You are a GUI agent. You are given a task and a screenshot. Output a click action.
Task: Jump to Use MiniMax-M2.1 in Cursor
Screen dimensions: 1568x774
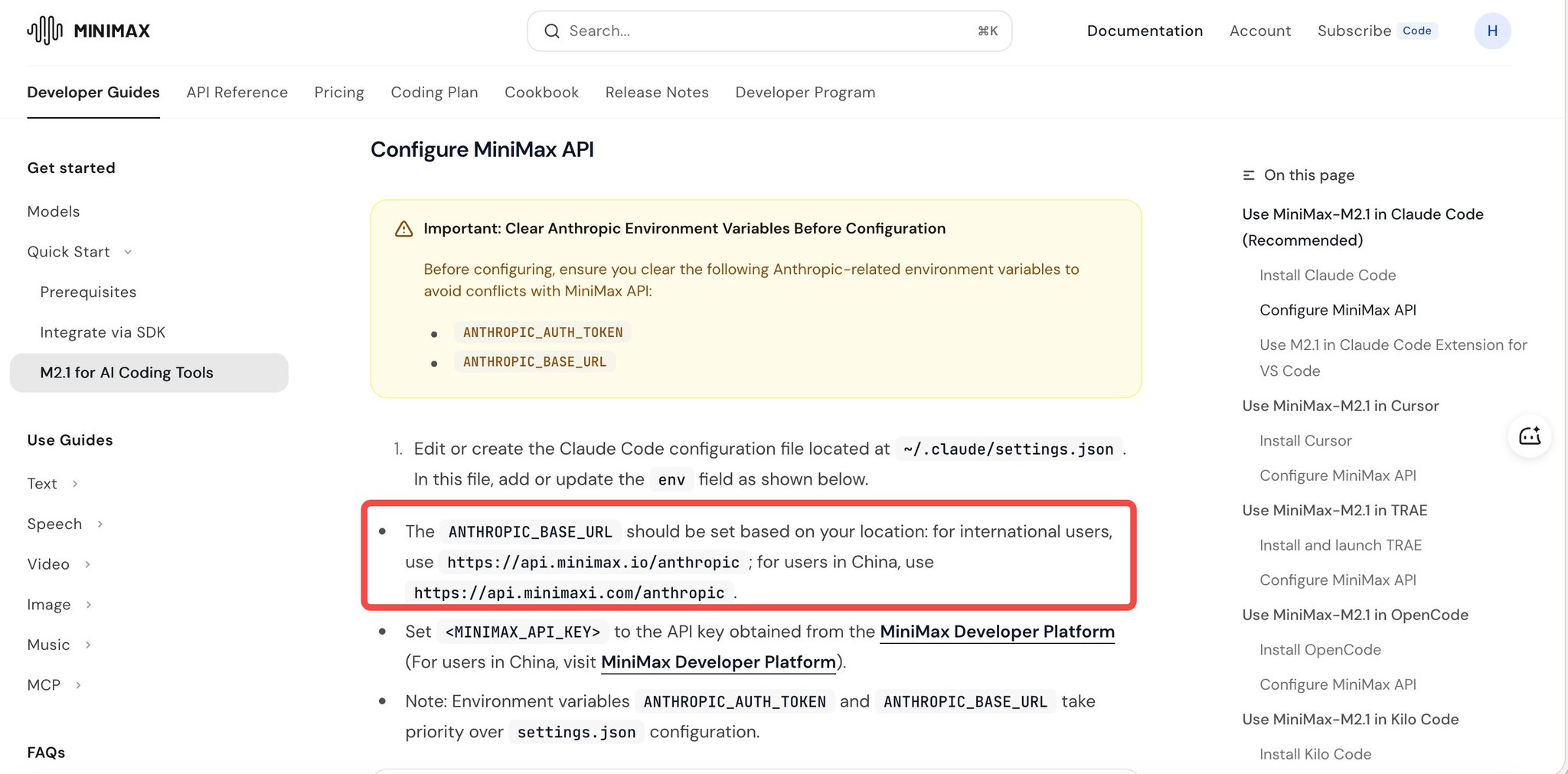(x=1341, y=406)
